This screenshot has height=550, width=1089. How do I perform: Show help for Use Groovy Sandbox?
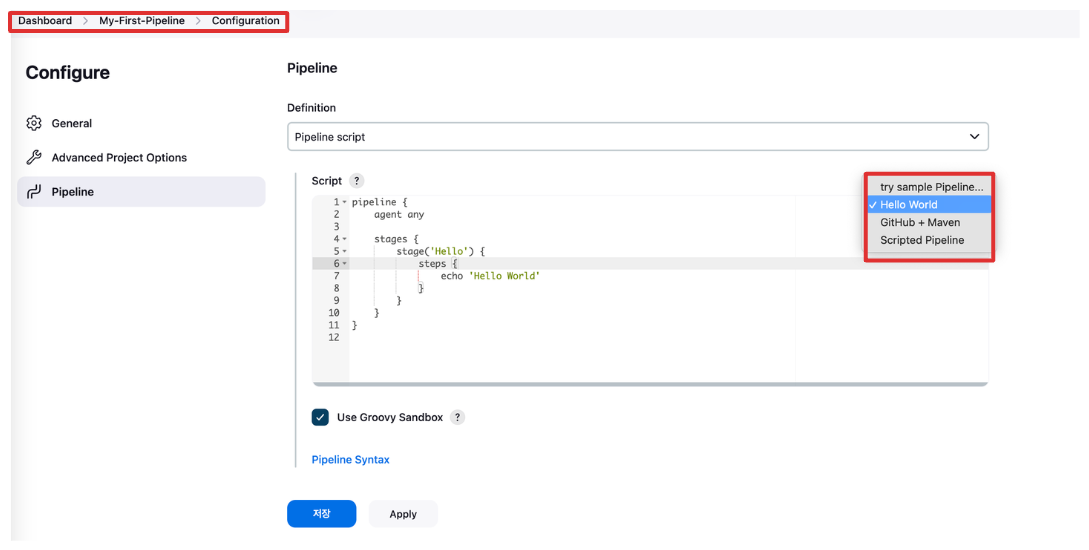pyautogui.click(x=457, y=417)
